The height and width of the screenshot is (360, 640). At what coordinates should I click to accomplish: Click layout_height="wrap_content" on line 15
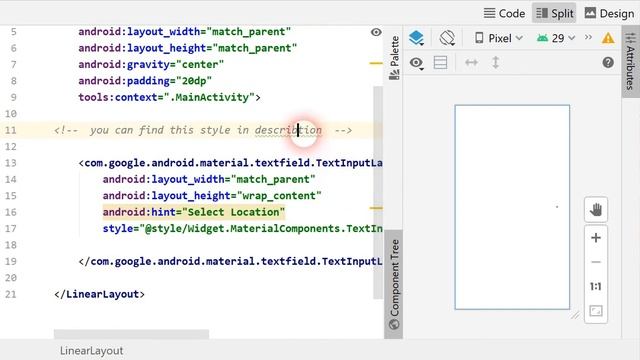coord(212,196)
